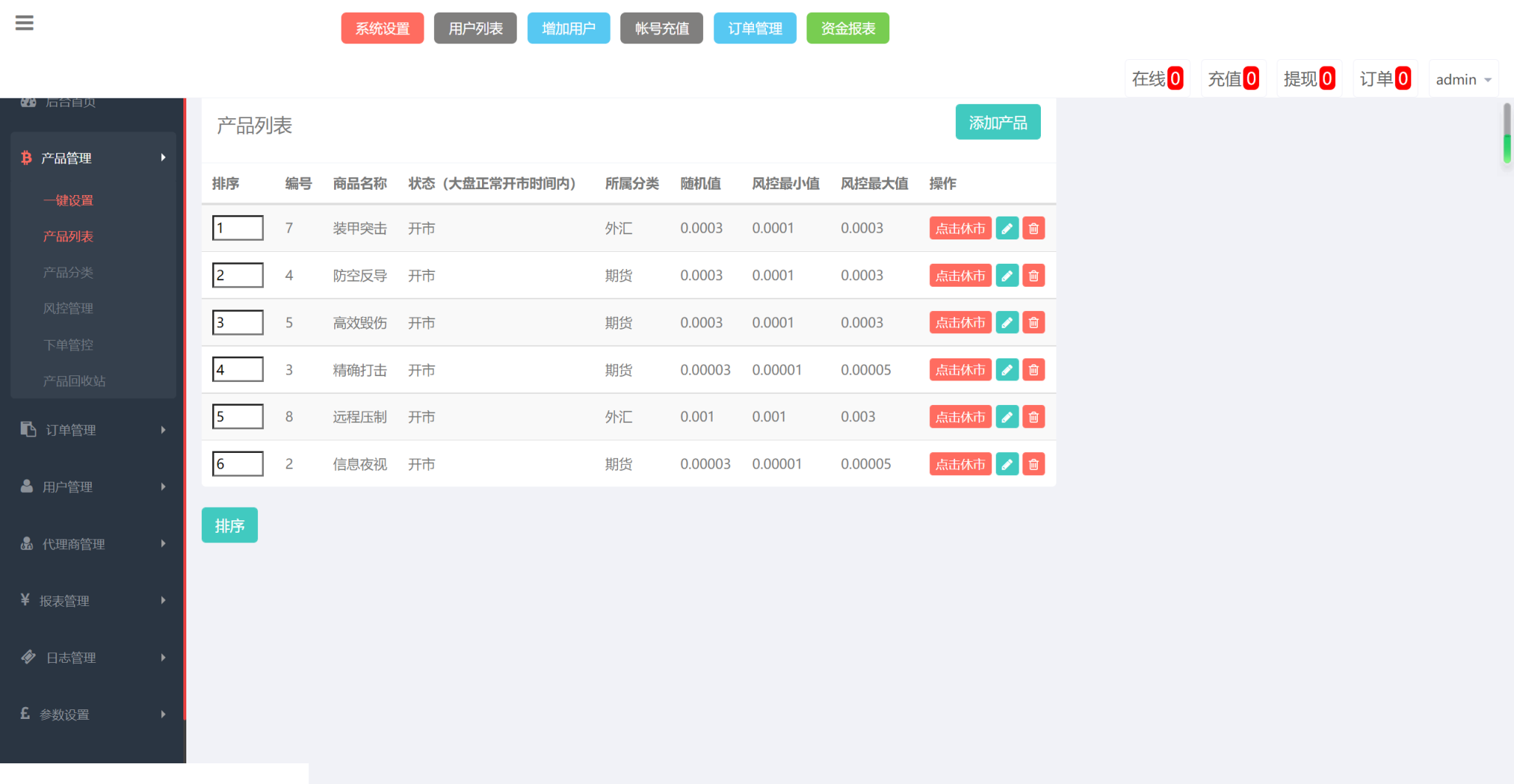Open 一键设置 in the sidebar

tap(68, 200)
